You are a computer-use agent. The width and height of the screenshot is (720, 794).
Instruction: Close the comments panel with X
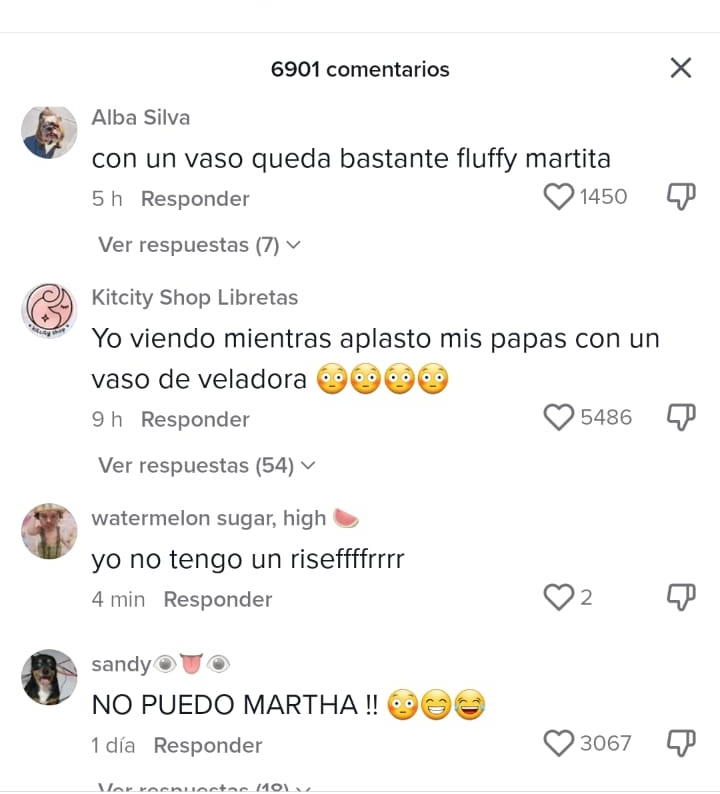pos(681,67)
